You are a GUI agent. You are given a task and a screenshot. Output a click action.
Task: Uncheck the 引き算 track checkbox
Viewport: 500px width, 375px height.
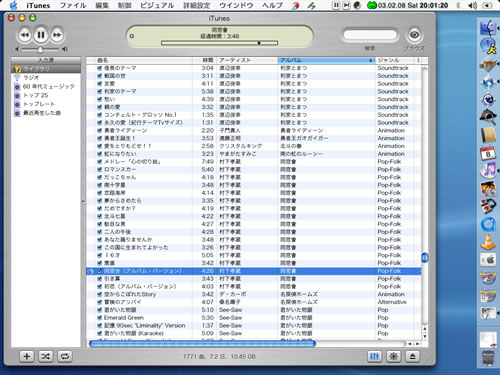(99, 279)
